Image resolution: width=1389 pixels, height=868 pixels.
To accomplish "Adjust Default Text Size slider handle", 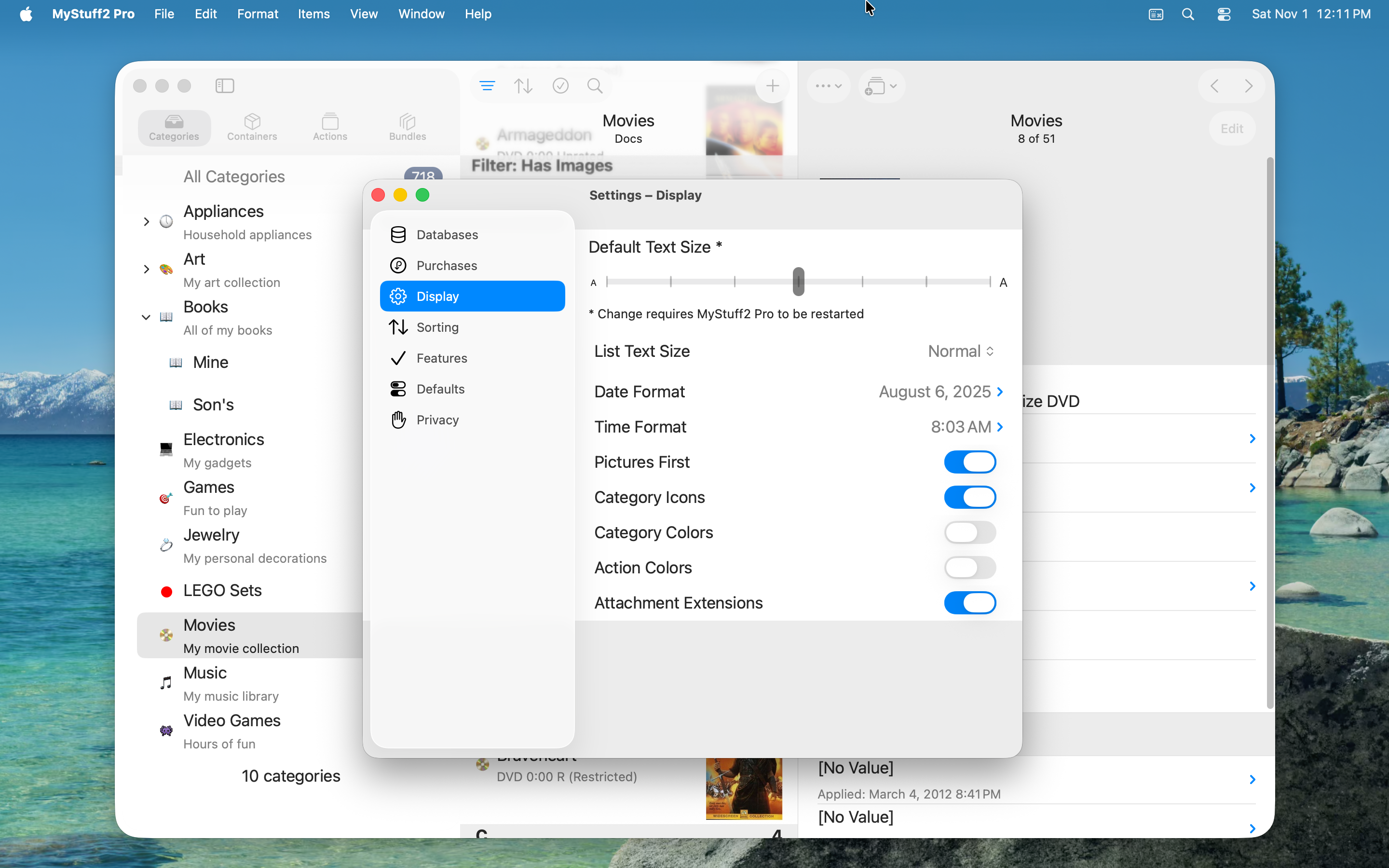I will pos(798,281).
